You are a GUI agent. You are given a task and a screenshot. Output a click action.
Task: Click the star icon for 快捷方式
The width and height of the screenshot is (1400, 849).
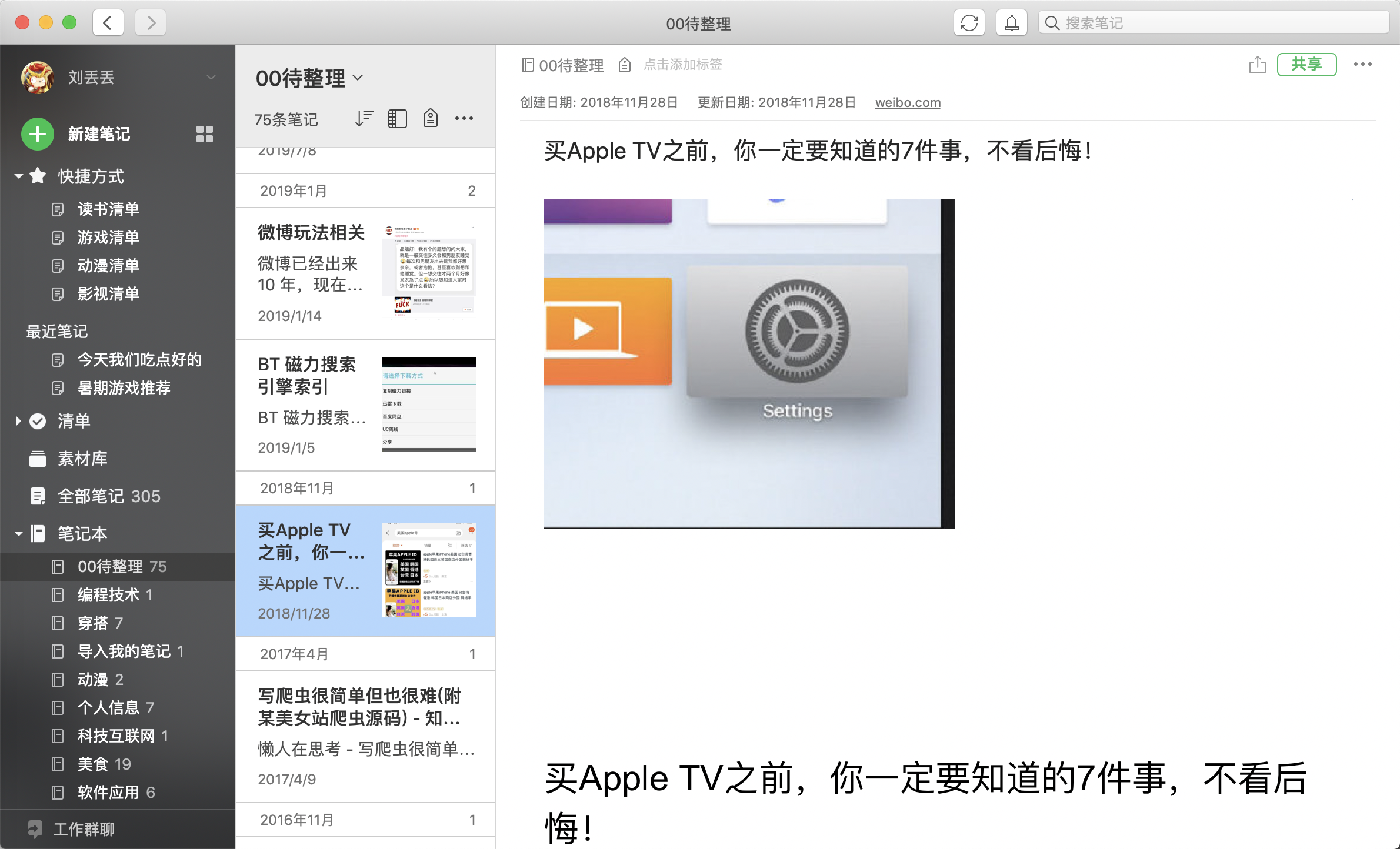click(x=38, y=176)
